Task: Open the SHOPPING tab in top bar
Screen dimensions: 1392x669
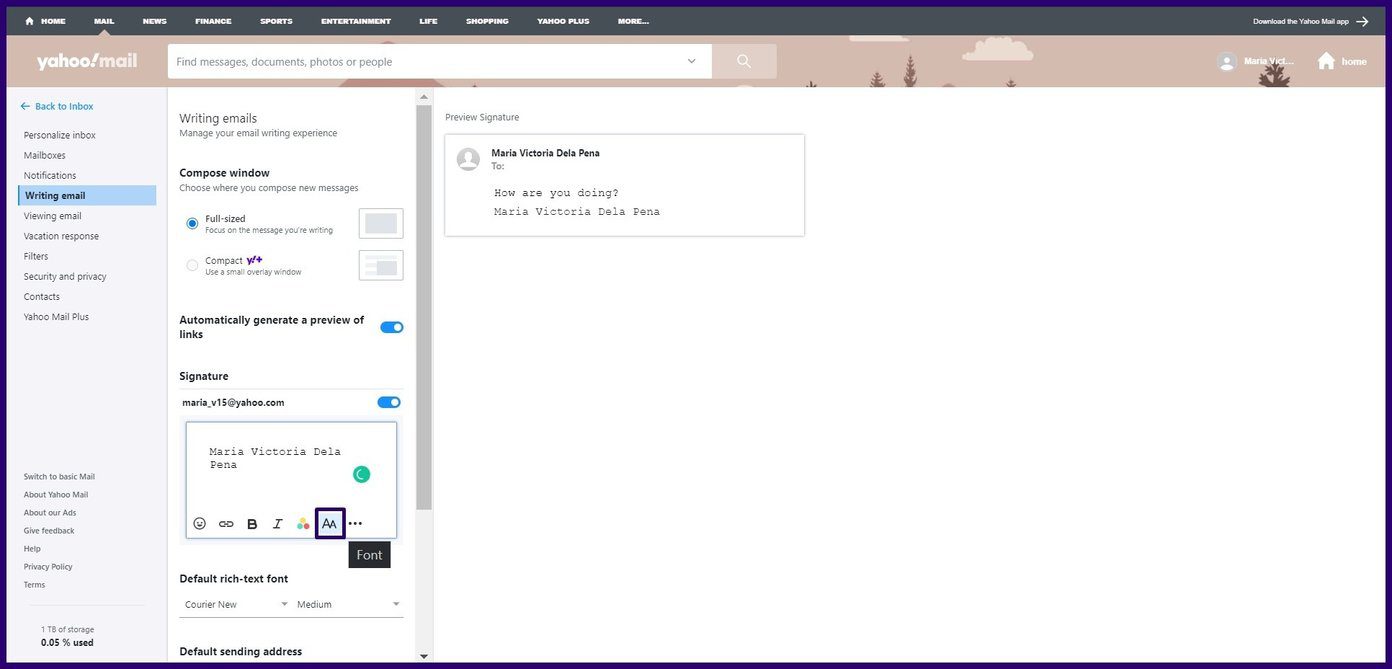Action: click(x=487, y=21)
